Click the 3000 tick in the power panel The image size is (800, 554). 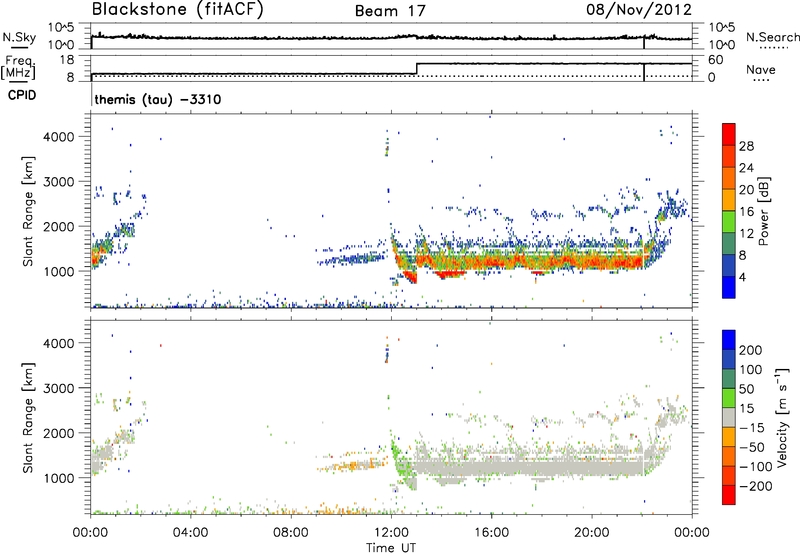coord(59,182)
